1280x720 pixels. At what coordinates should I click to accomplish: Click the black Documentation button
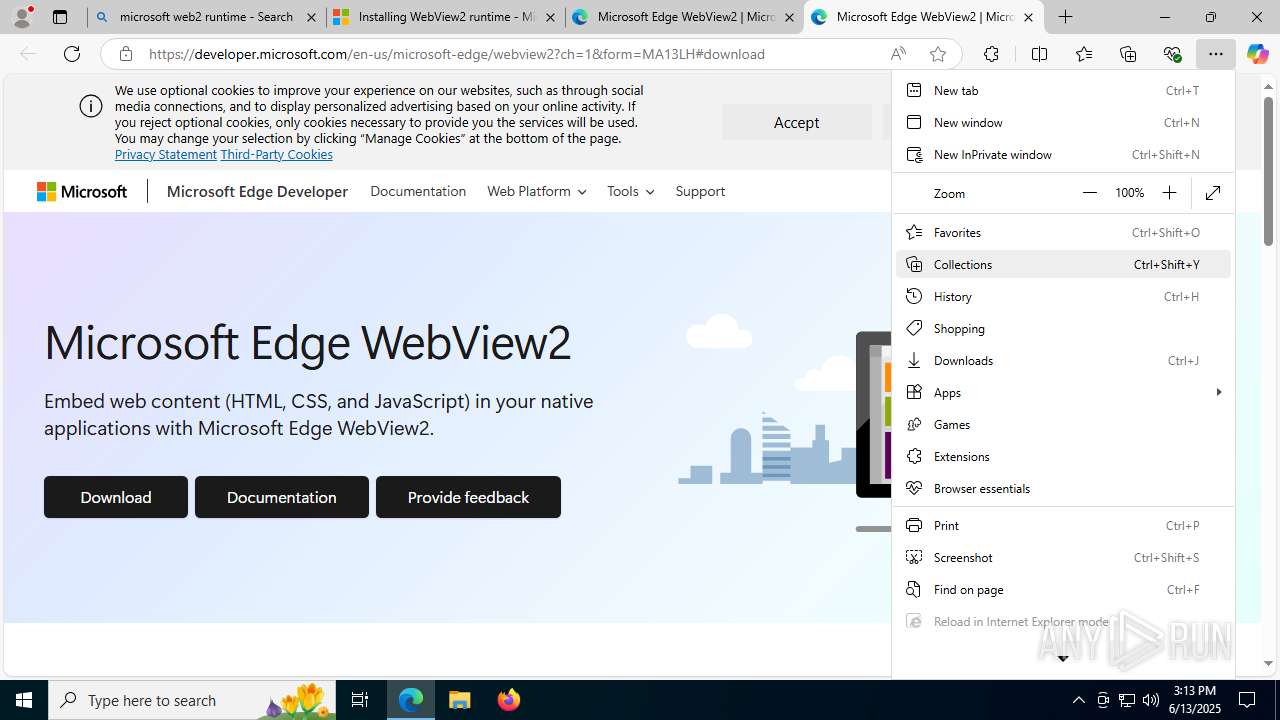282,497
